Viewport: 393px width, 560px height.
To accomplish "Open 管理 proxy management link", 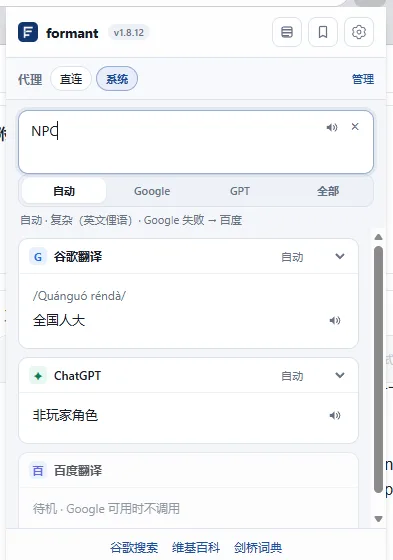I will [x=363, y=79].
